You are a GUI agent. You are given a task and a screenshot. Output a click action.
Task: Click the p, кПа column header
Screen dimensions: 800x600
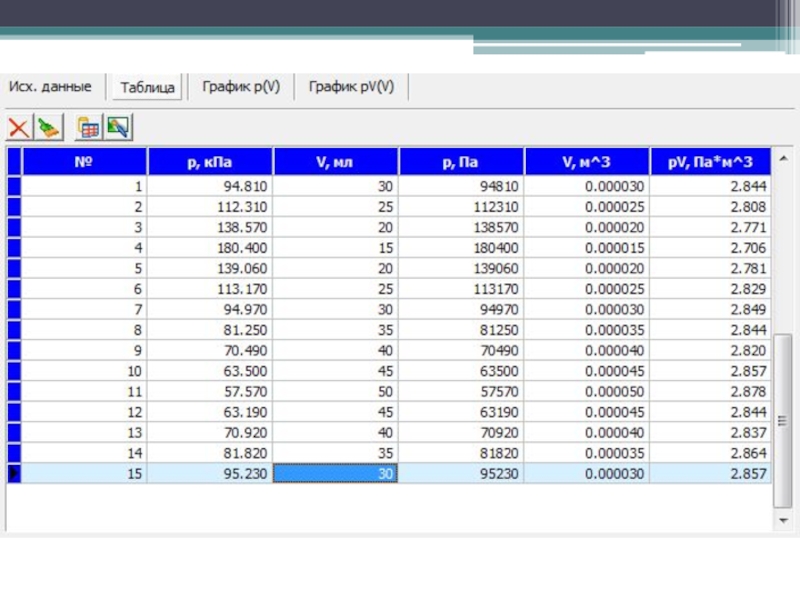[x=210, y=162]
